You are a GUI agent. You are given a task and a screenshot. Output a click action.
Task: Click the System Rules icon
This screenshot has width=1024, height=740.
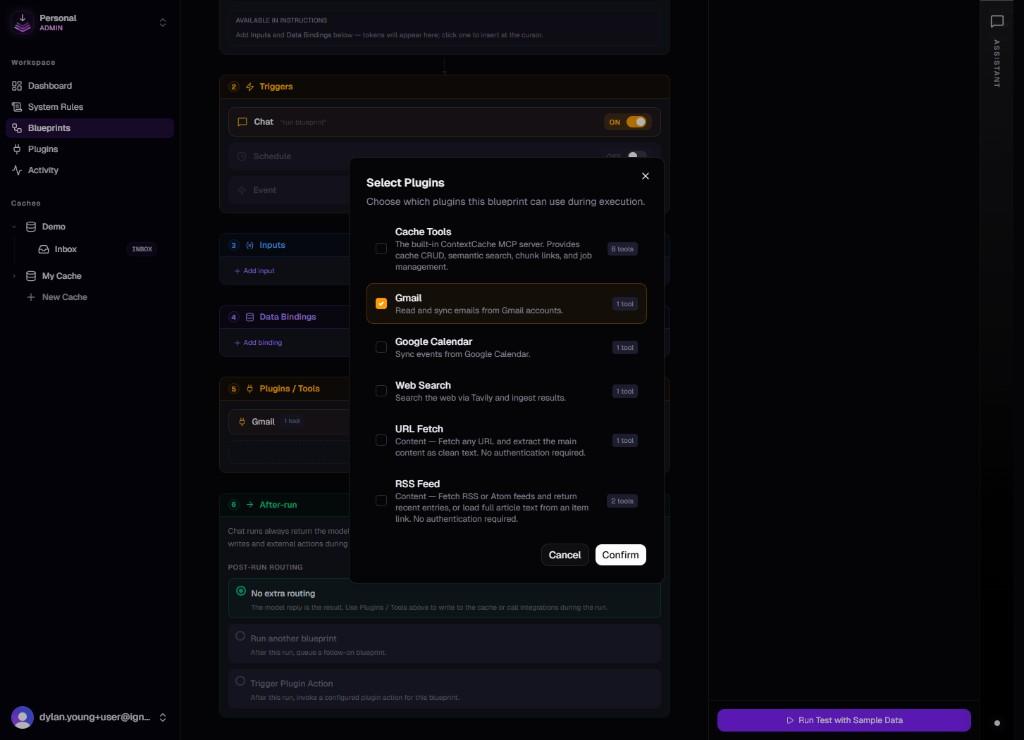tap(17, 107)
